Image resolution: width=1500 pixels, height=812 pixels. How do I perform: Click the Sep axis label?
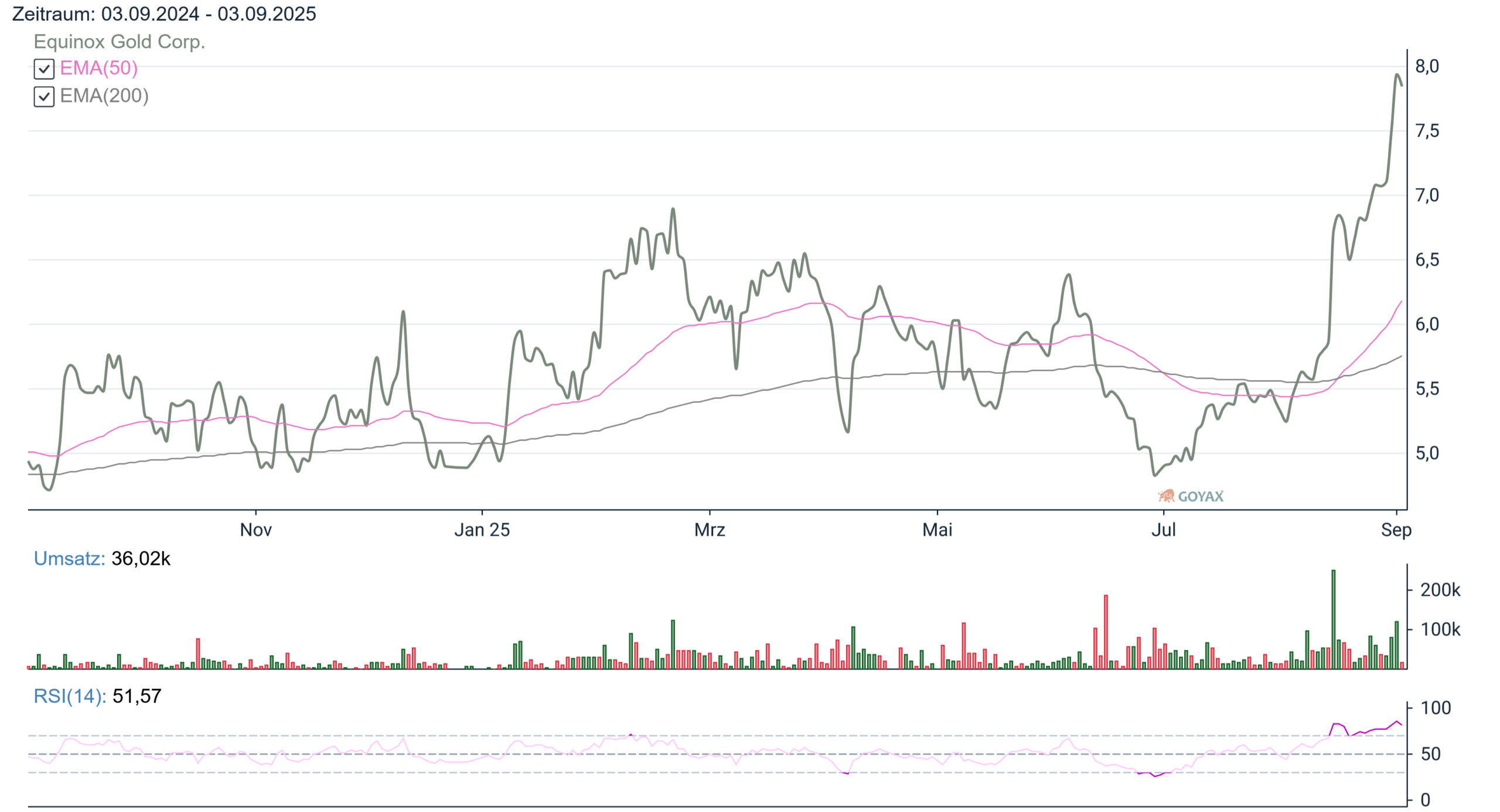(x=1396, y=530)
